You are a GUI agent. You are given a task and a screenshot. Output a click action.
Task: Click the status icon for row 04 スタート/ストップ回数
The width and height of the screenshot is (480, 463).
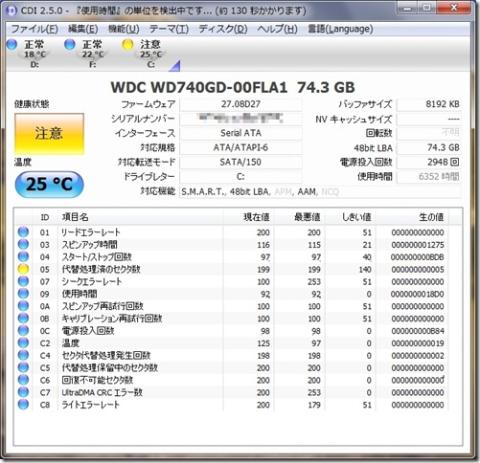pos(23,257)
